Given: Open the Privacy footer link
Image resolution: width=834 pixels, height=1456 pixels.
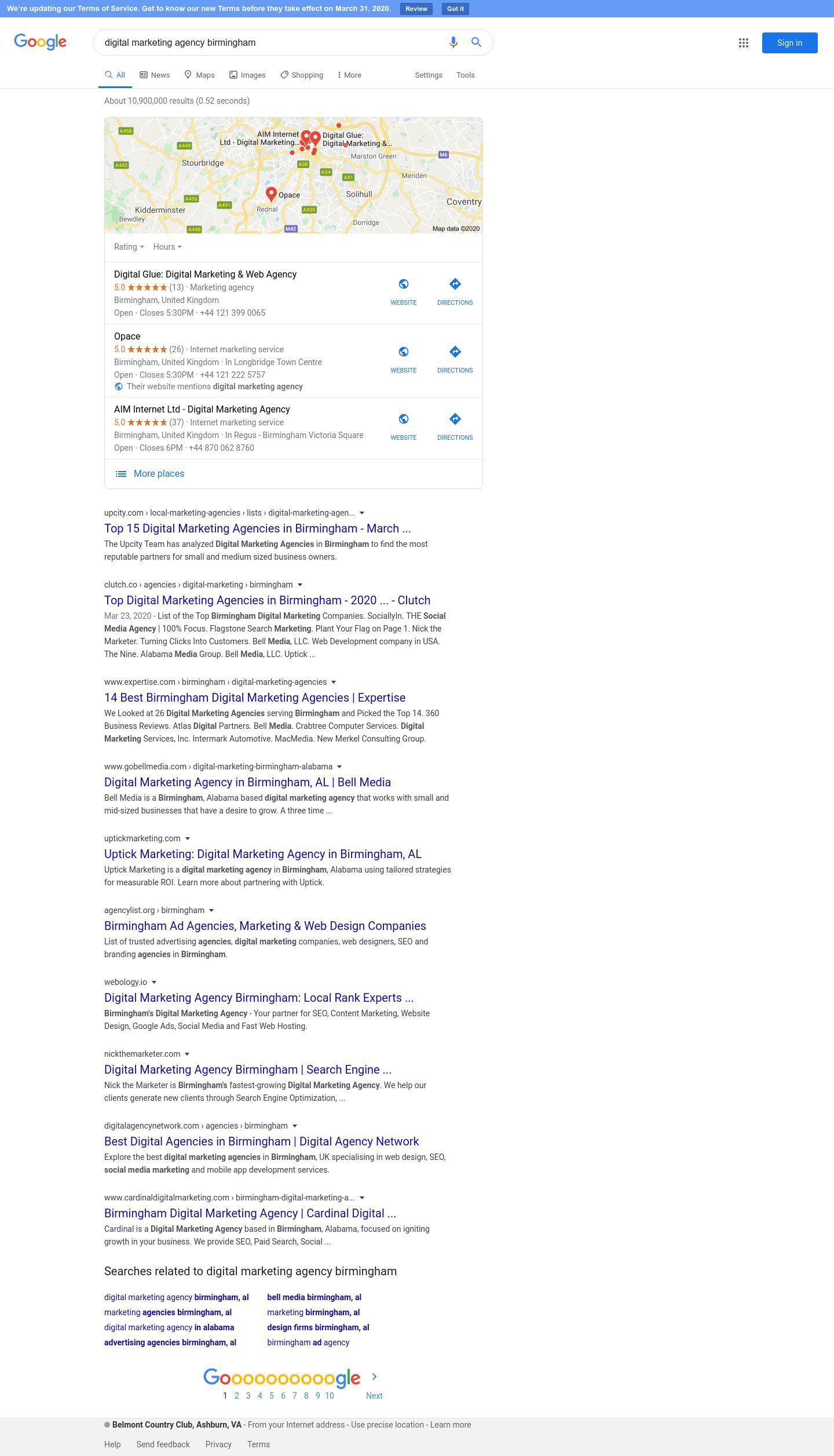Looking at the screenshot, I should coord(218,1444).
